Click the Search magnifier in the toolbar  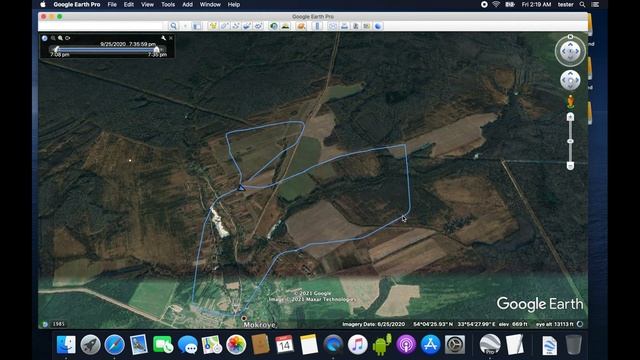click(173, 26)
